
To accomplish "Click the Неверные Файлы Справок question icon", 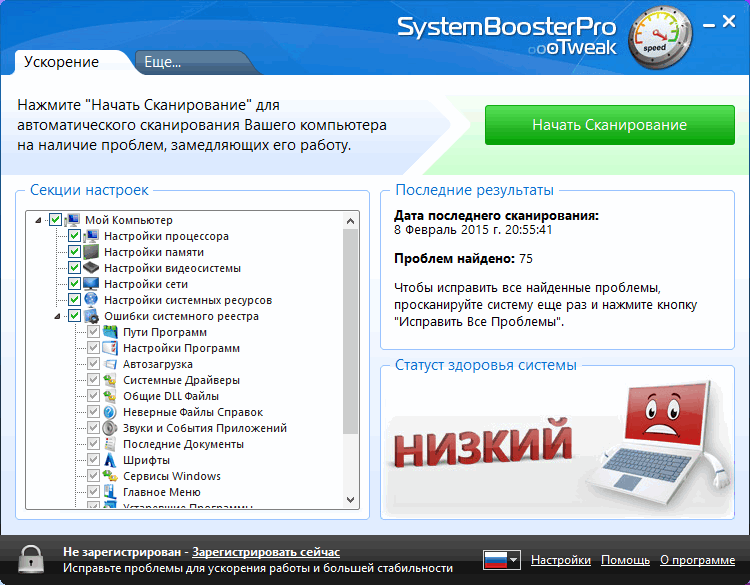I will tap(110, 412).
